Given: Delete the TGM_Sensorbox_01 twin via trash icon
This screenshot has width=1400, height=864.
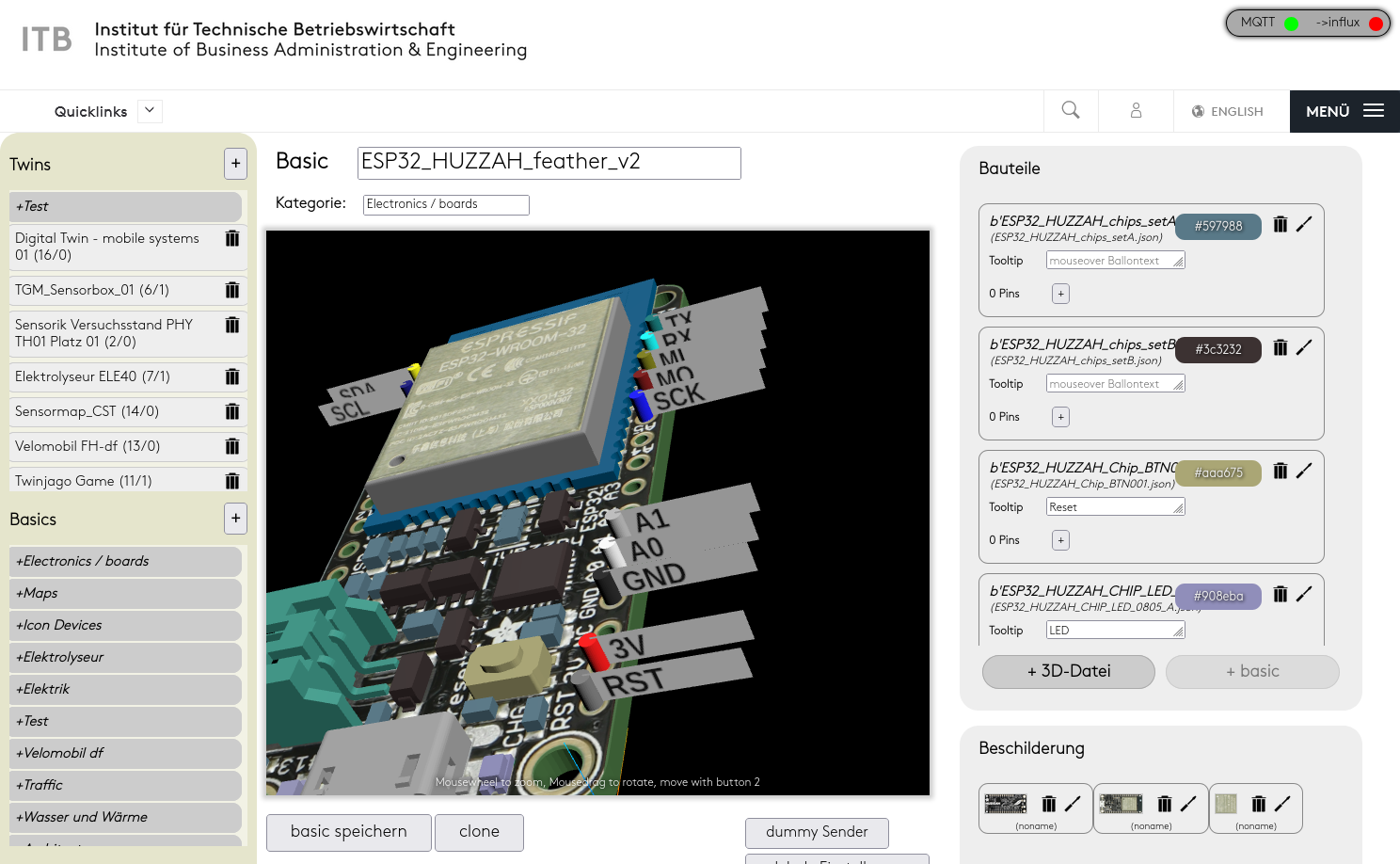Looking at the screenshot, I should tap(232, 291).
